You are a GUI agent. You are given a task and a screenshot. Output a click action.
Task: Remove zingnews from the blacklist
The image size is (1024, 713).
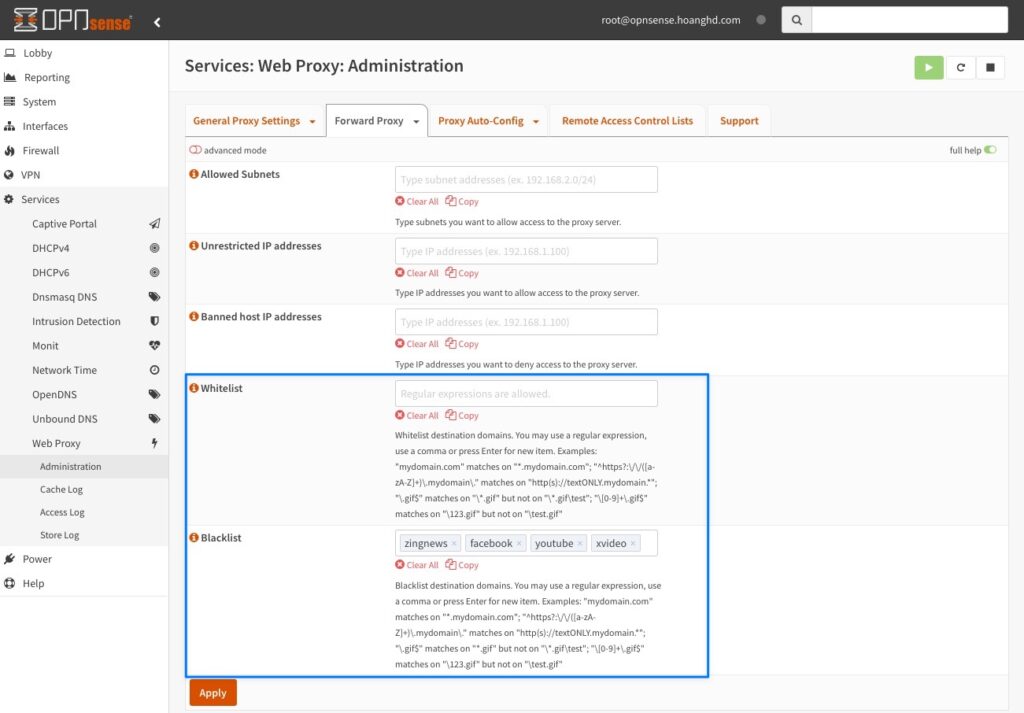454,543
